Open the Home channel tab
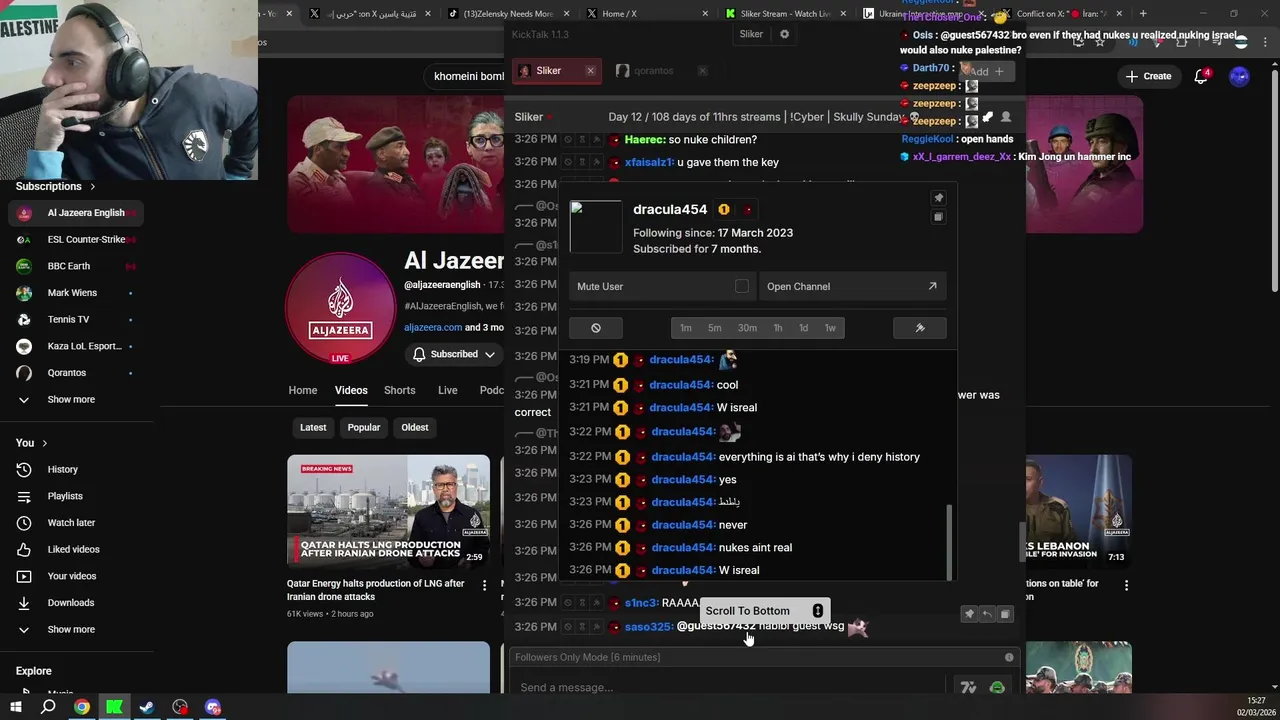Screen dimensions: 1280x720 pyautogui.click(x=303, y=390)
